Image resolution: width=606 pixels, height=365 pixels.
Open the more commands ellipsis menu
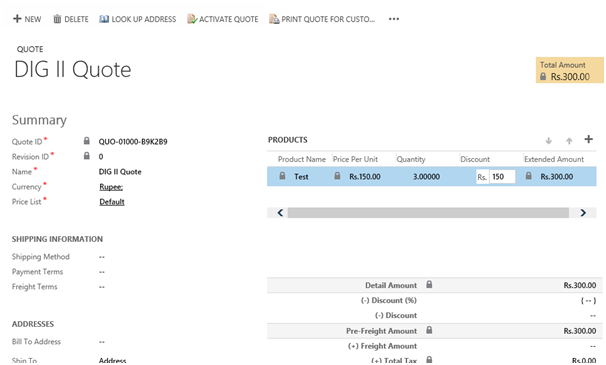pos(394,19)
